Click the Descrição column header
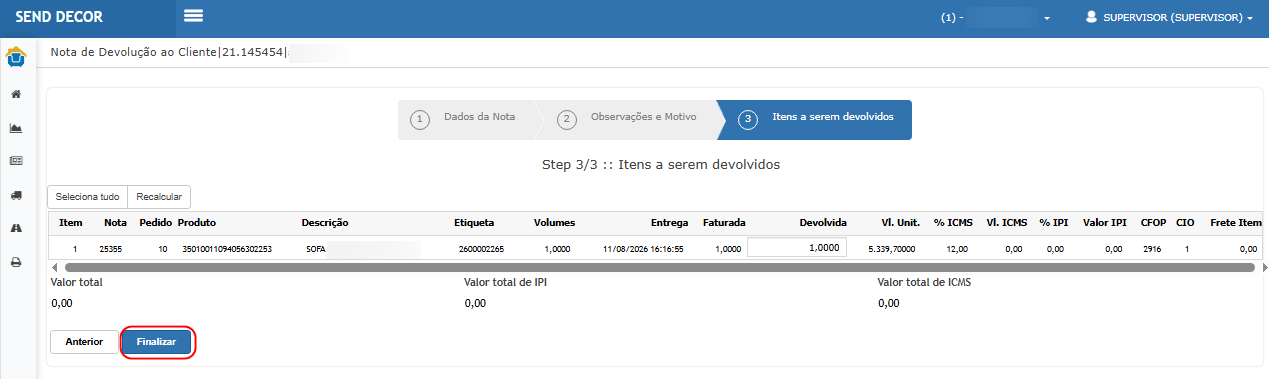The width and height of the screenshot is (1269, 379). pos(325,222)
